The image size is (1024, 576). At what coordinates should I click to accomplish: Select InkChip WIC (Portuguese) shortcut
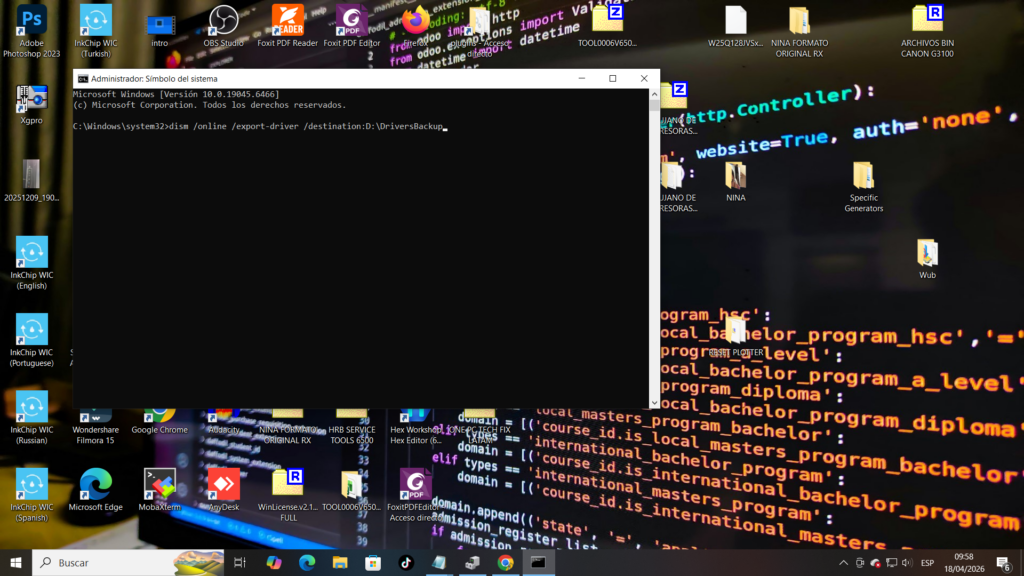pos(31,331)
